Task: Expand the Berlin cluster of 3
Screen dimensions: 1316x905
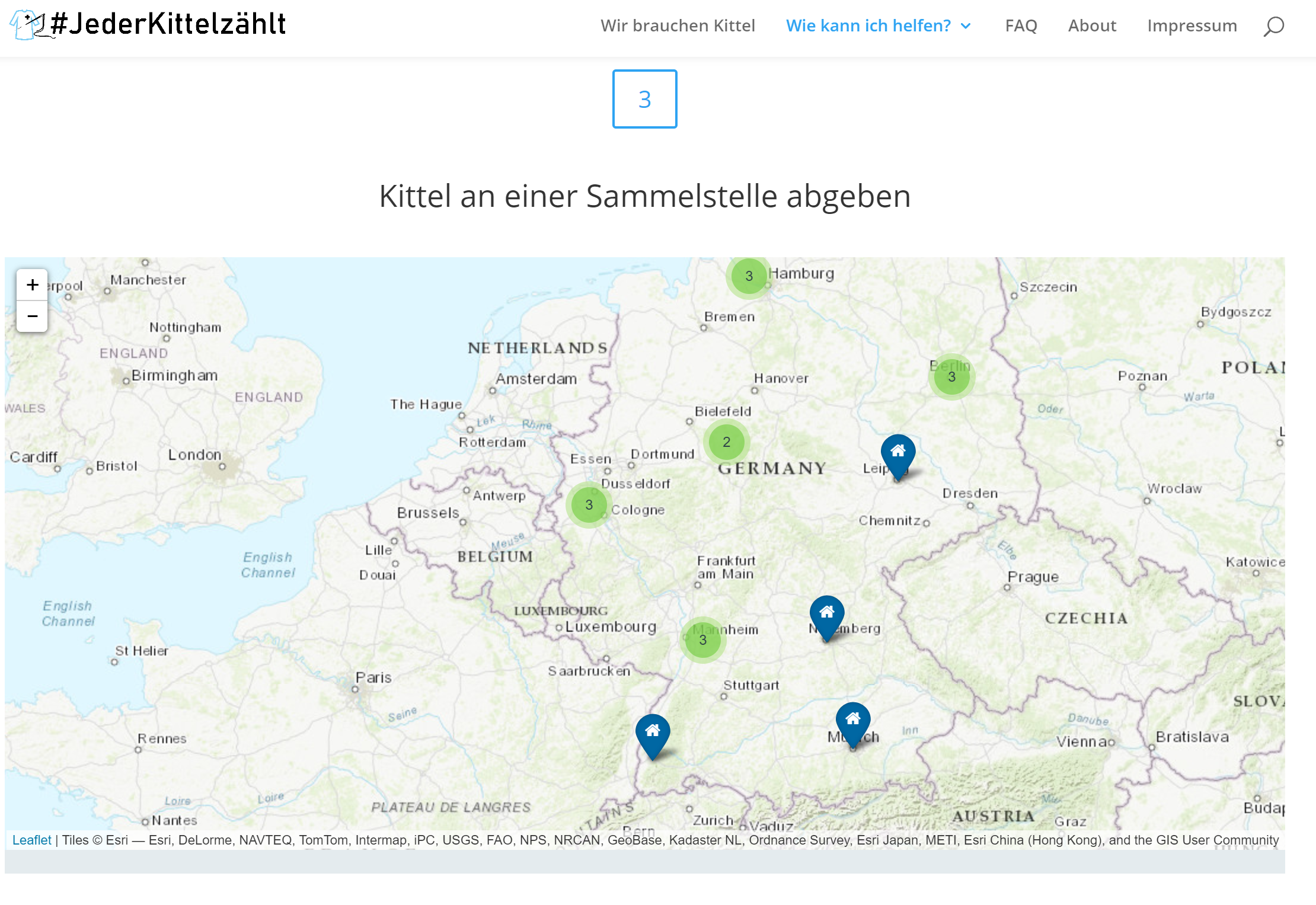Action: point(951,377)
